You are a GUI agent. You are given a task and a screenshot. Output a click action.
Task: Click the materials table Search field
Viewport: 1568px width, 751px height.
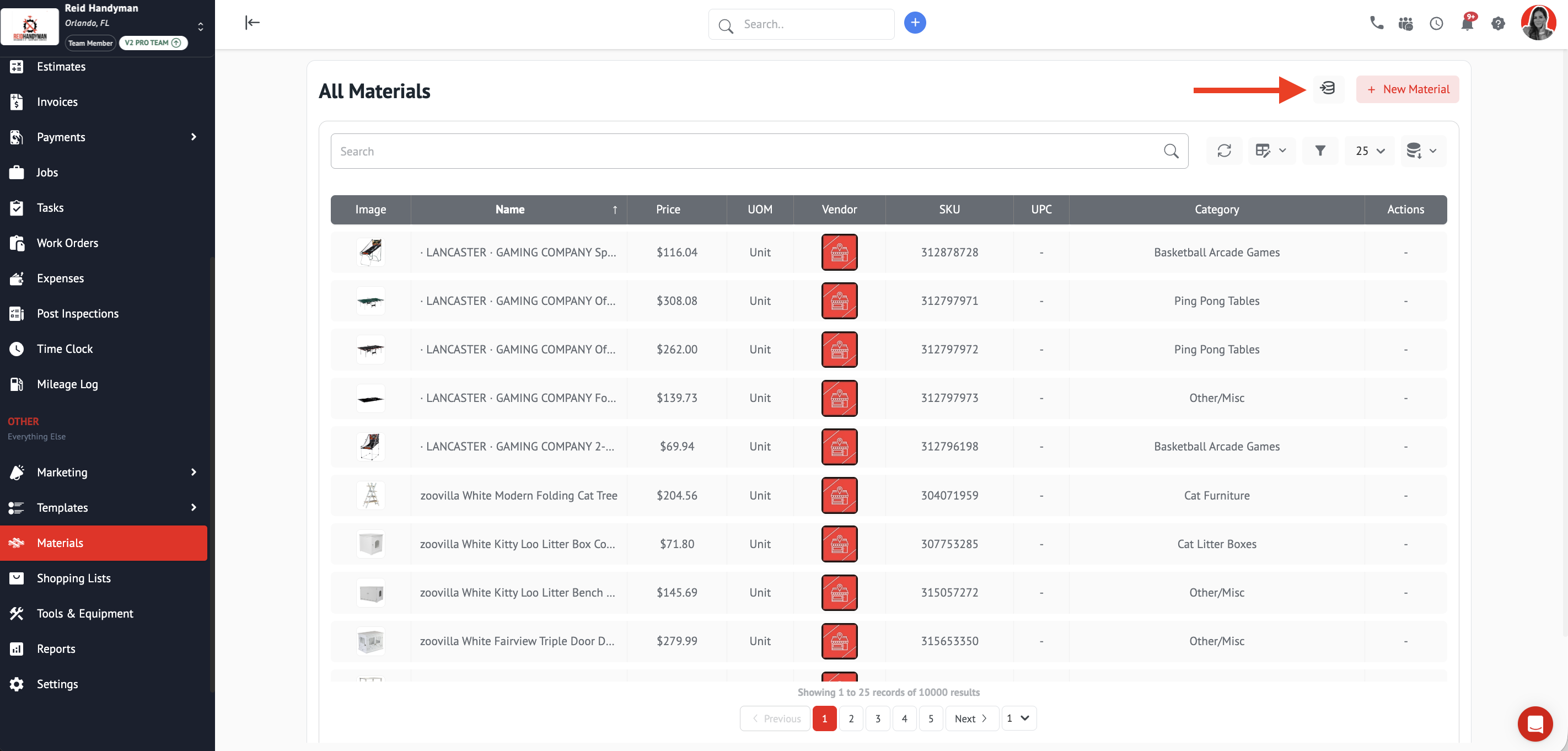pyautogui.click(x=759, y=151)
